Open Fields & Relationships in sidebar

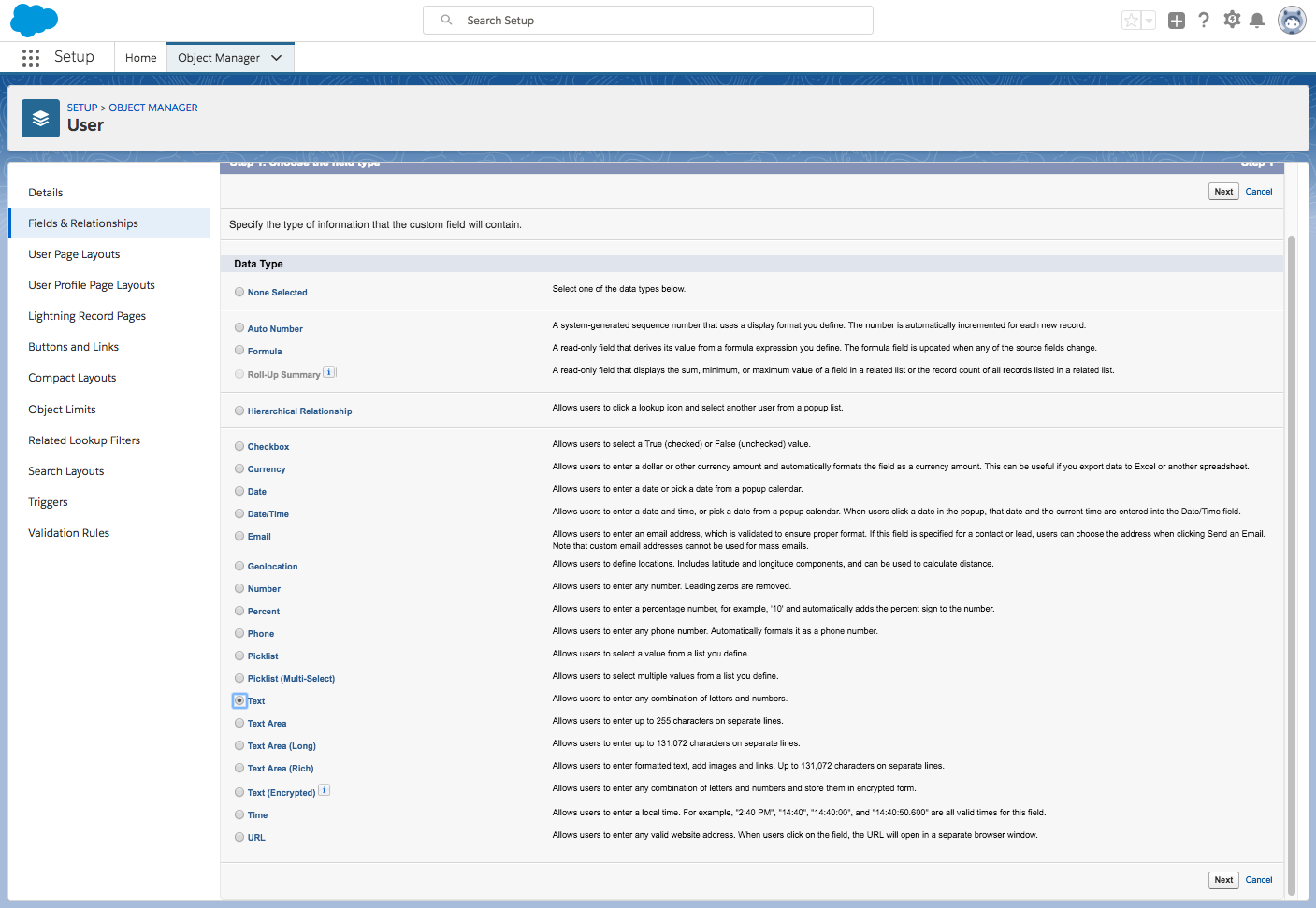pos(108,223)
